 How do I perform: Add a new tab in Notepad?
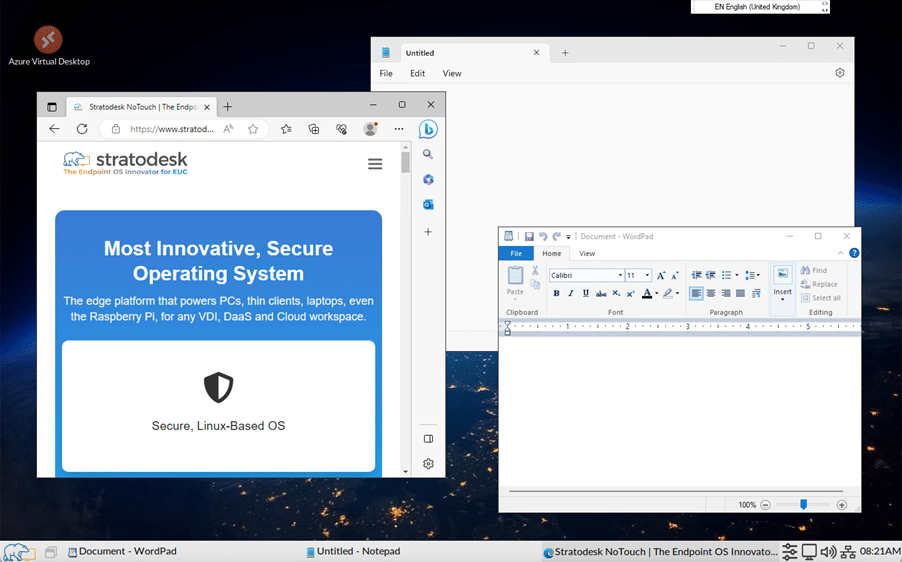[565, 53]
